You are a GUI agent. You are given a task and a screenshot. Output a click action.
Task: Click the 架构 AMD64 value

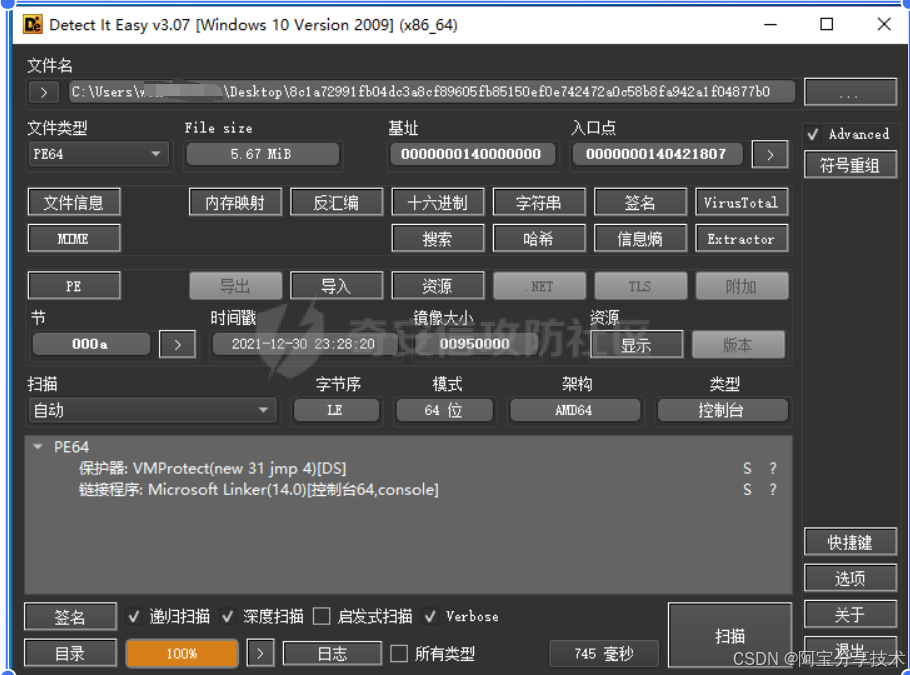(575, 410)
